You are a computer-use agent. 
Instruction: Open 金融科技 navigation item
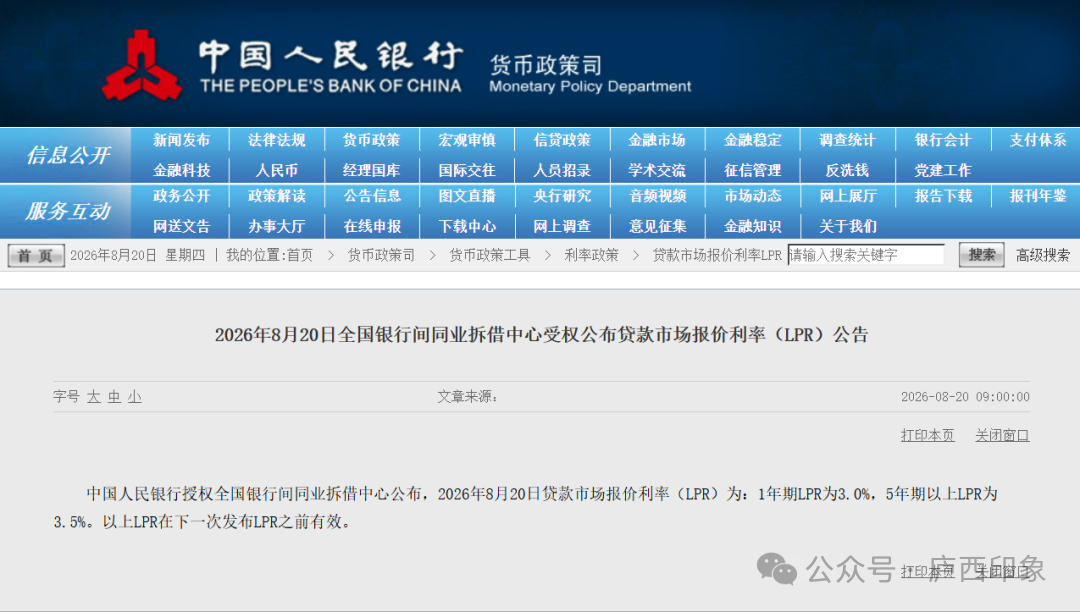181,170
